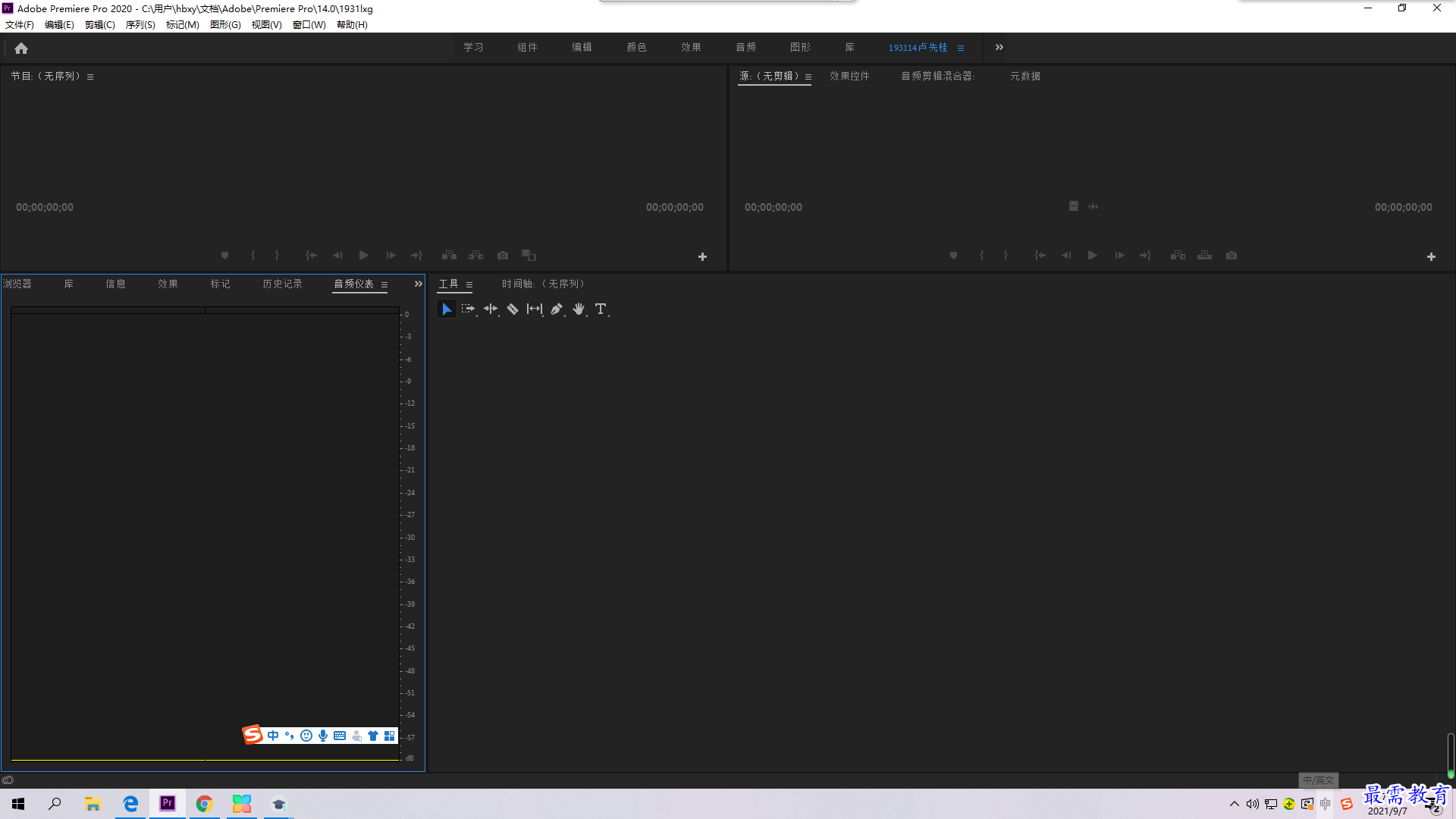Click Extract button in Program monitor
Screen dimensions: 1456x819
point(476,256)
